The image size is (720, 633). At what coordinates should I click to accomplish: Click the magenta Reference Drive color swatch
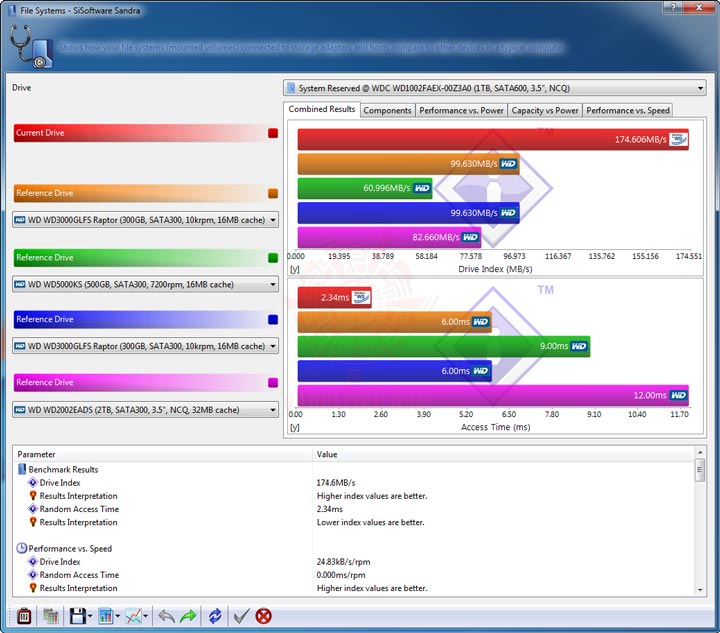pos(273,383)
